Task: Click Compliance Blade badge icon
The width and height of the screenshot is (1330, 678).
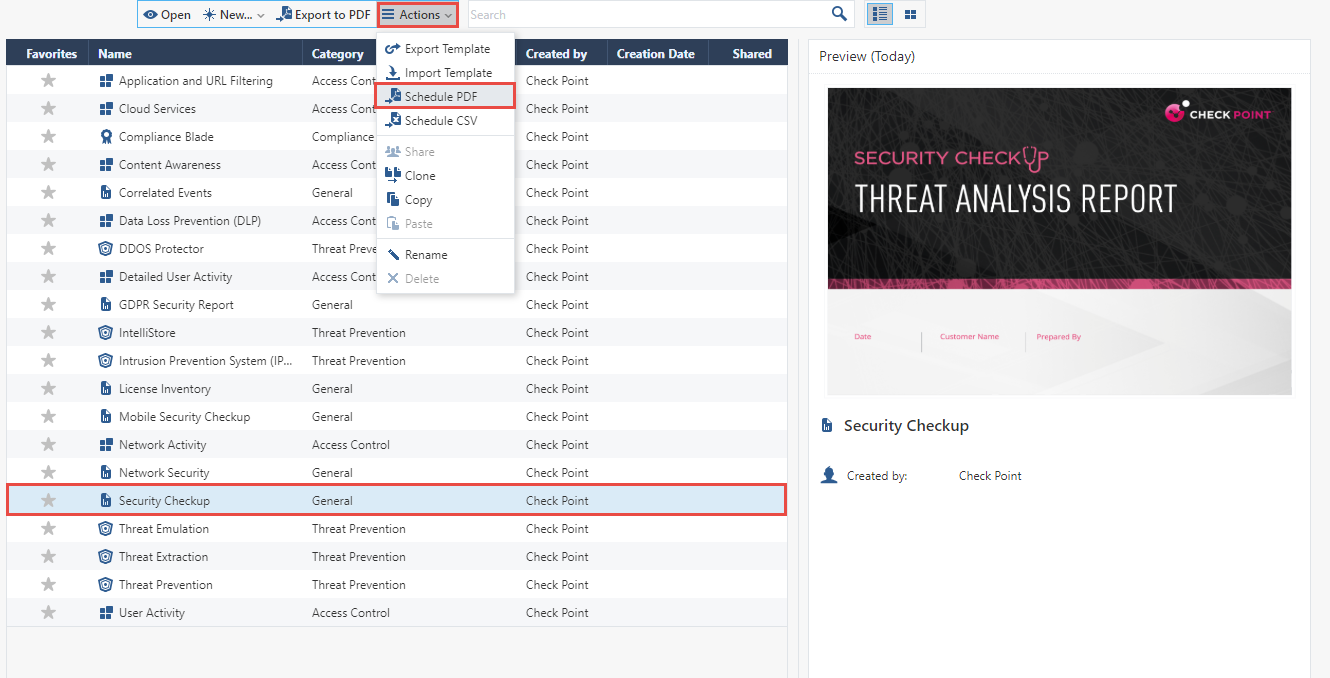Action: point(106,137)
